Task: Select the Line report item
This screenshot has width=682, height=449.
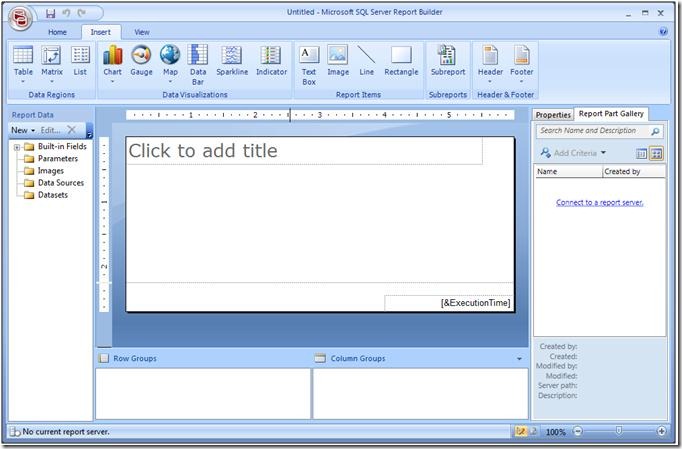Action: pyautogui.click(x=366, y=61)
